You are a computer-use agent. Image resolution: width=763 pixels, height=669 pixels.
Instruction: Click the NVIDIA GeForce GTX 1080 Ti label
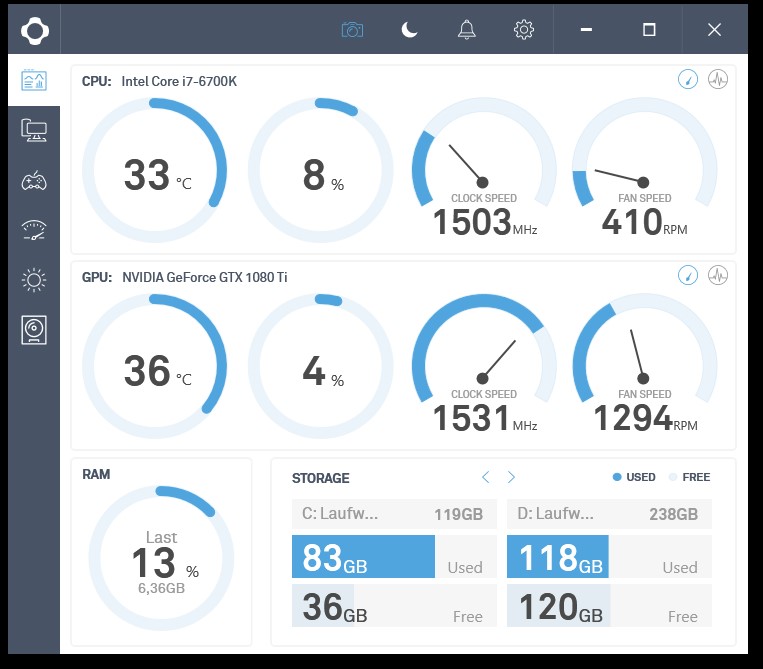coord(204,277)
